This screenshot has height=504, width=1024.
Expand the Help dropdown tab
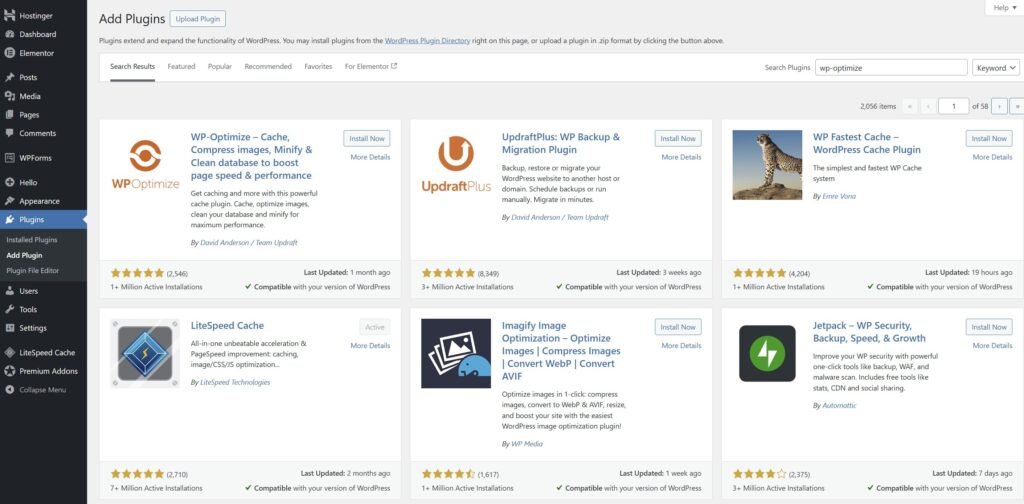click(x=1004, y=8)
